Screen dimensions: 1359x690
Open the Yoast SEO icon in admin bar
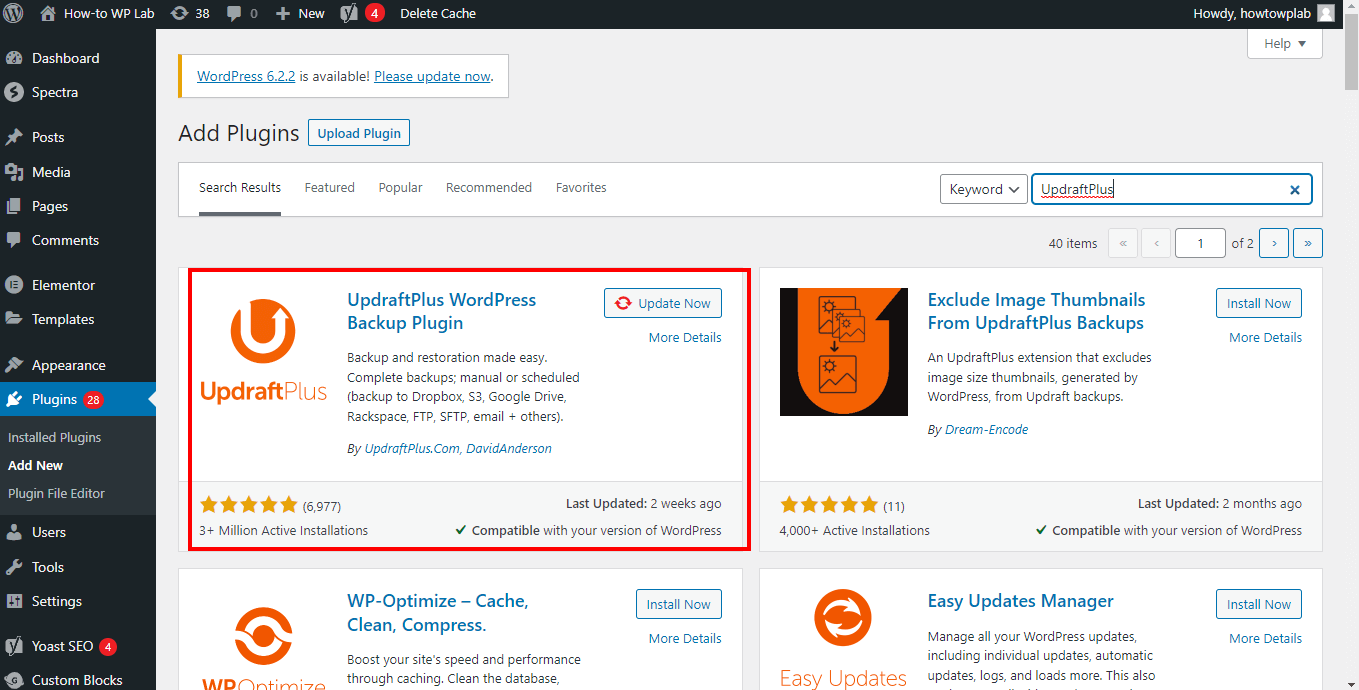[349, 14]
